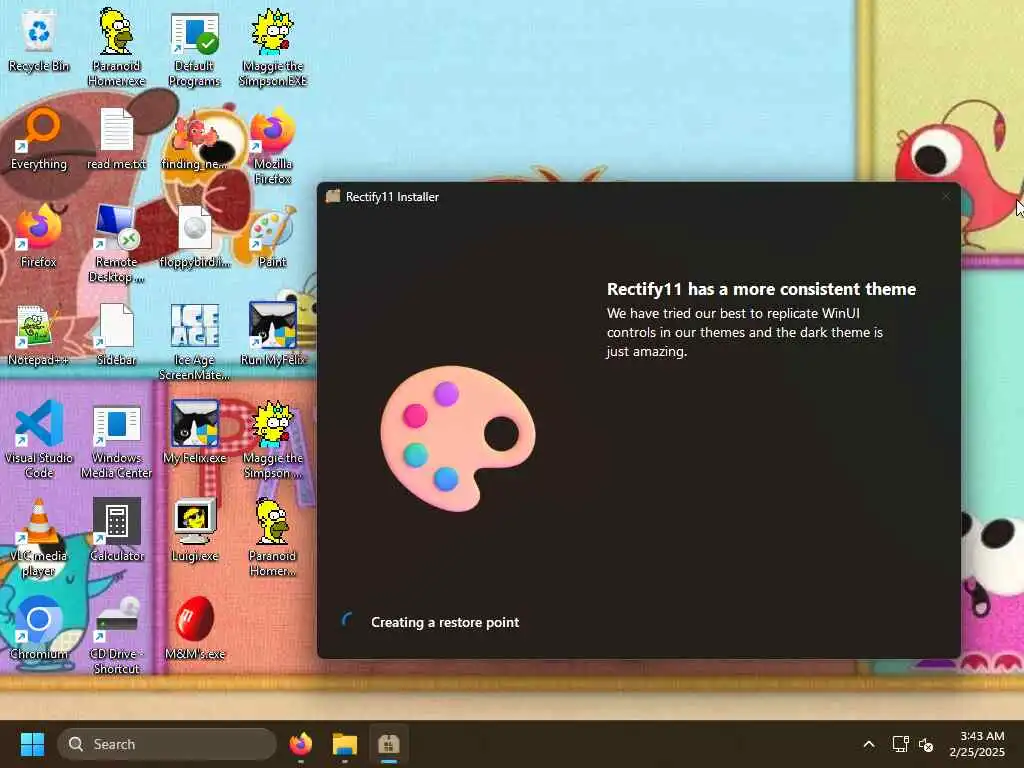Select the Sidebar desktop shortcut
1024x768 pixels.
[116, 334]
